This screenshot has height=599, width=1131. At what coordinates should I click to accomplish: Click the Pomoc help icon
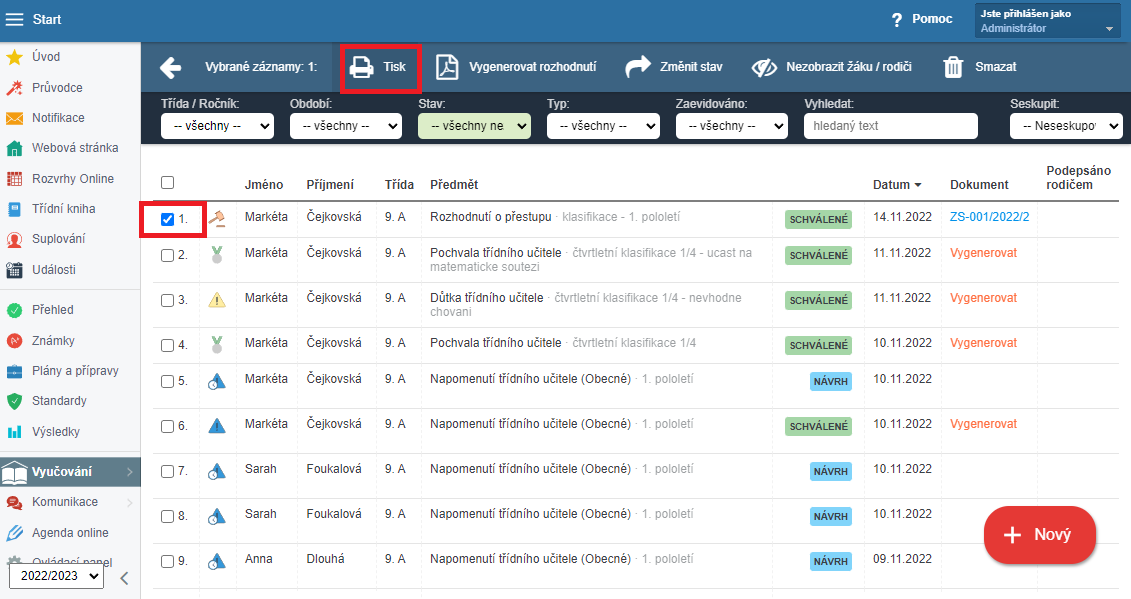897,20
